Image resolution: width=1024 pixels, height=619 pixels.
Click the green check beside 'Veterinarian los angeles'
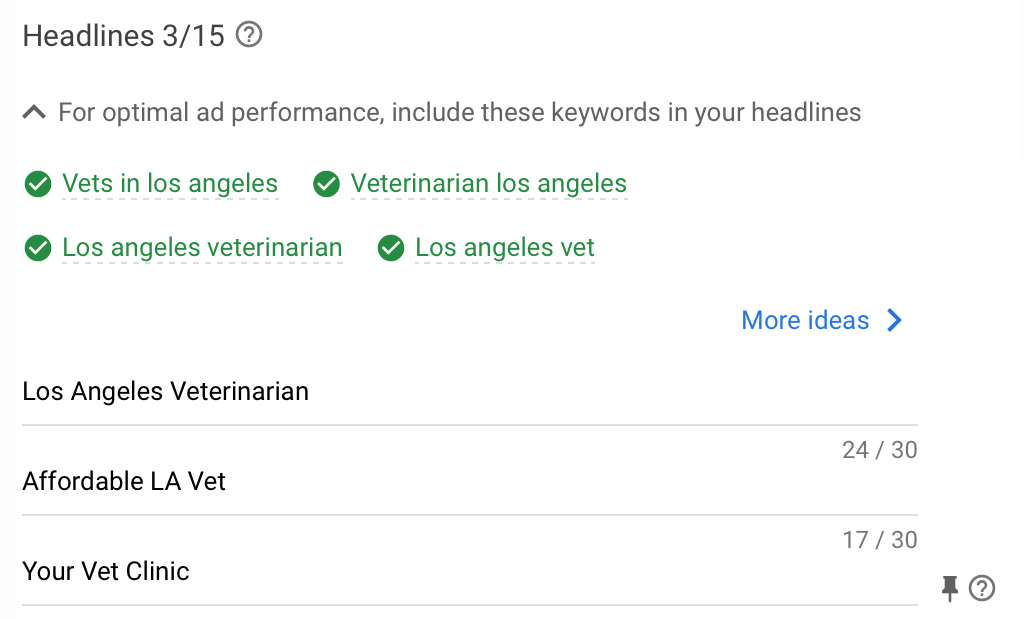(326, 185)
